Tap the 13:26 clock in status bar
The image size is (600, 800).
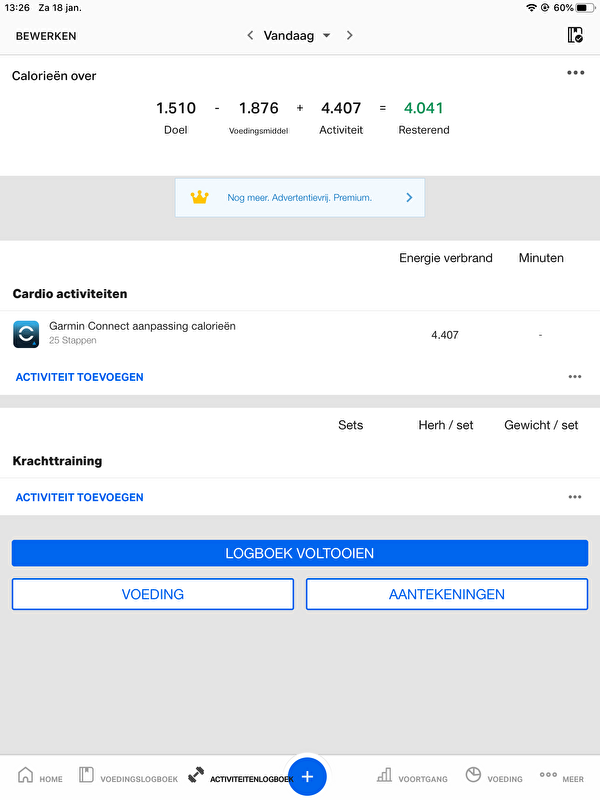pos(17,8)
